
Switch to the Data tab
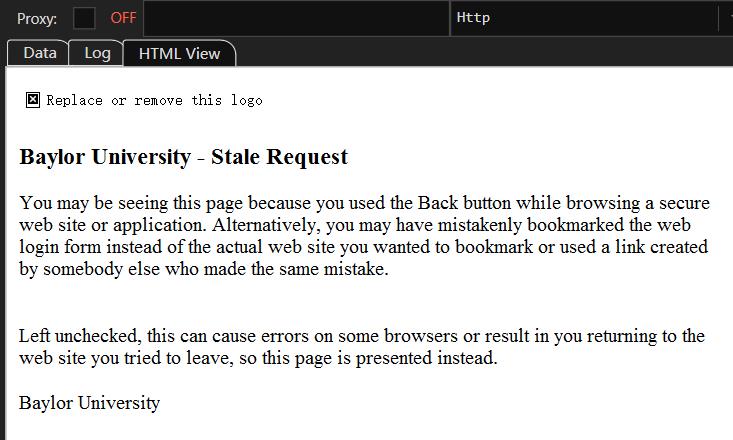(x=40, y=53)
